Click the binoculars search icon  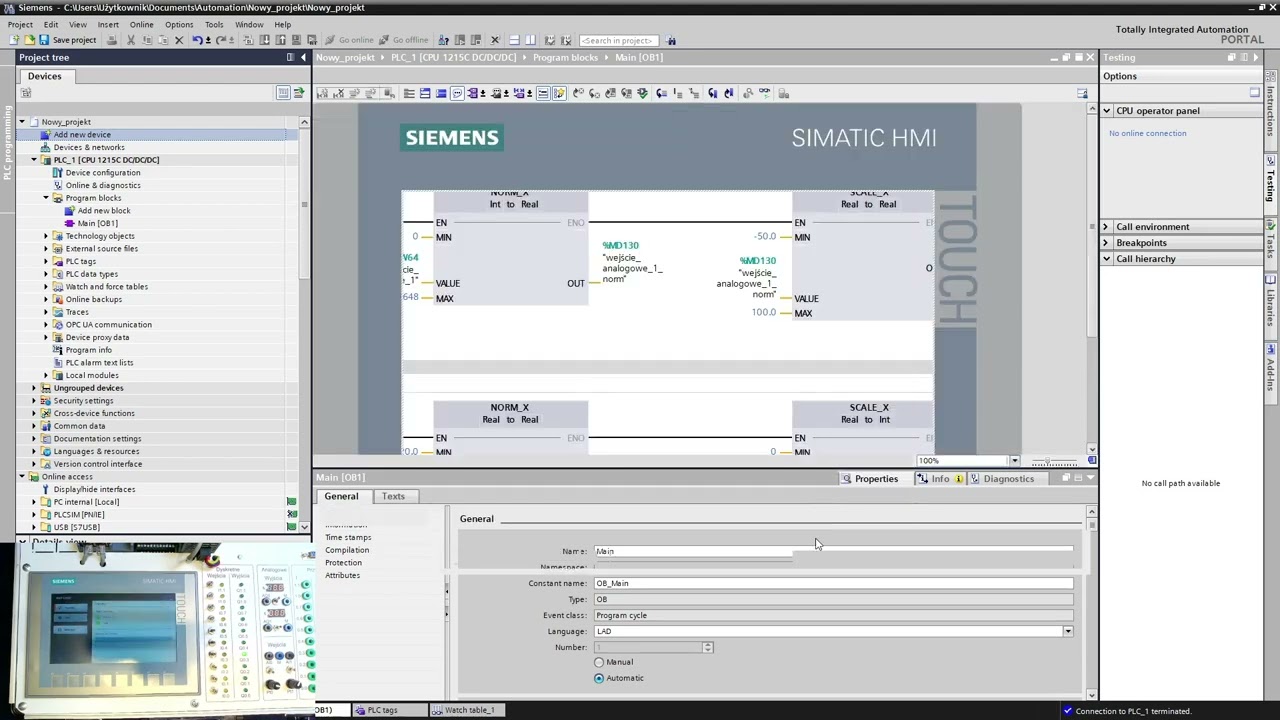(671, 40)
